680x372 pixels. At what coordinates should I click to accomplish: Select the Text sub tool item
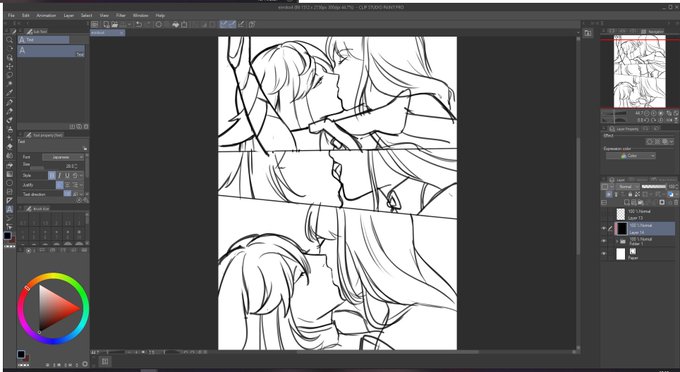(51, 51)
